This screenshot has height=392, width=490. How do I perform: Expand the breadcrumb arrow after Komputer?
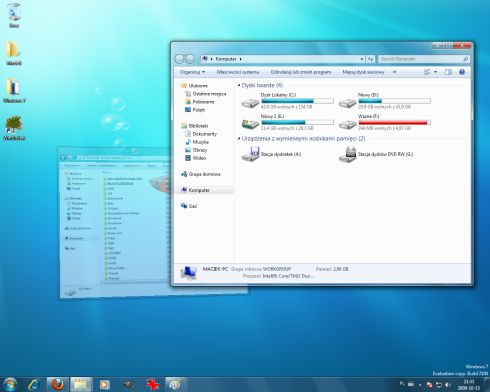(240, 59)
